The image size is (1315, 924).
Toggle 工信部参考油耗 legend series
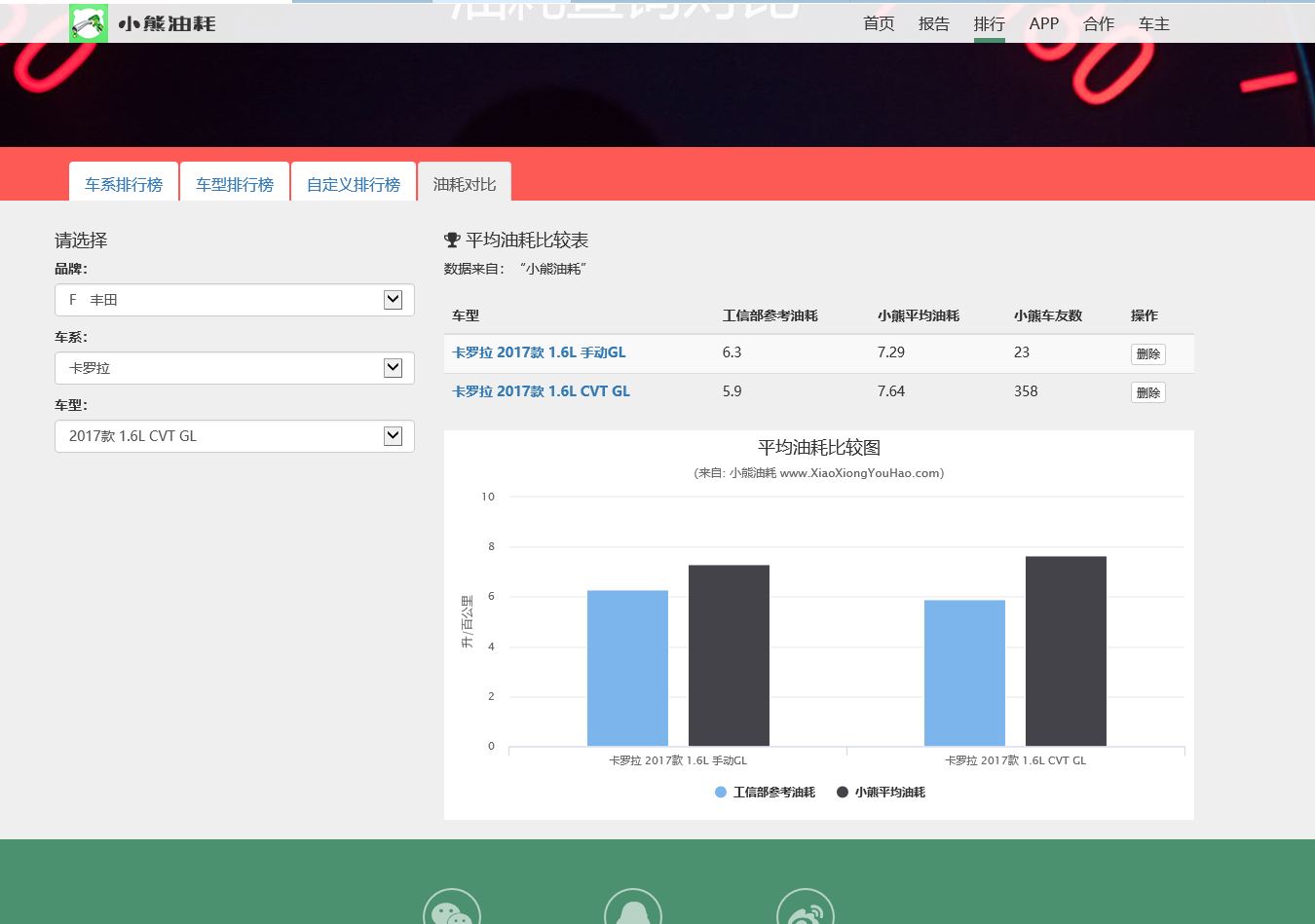[765, 793]
